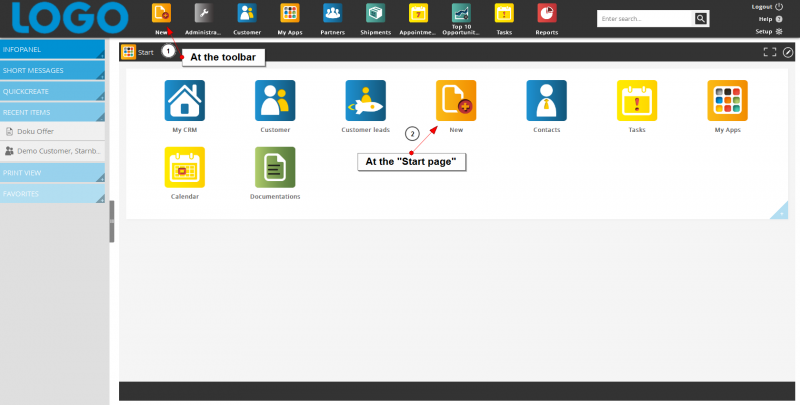Open the Documentations icon
The height and width of the screenshot is (405, 800).
click(275, 168)
